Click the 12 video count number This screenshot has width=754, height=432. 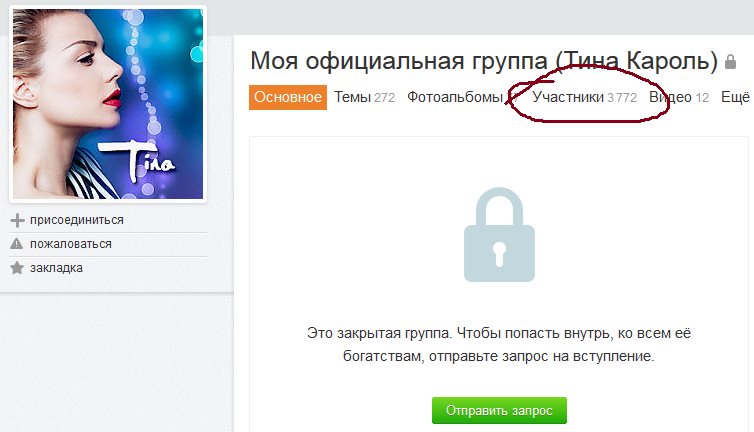pyautogui.click(x=702, y=98)
